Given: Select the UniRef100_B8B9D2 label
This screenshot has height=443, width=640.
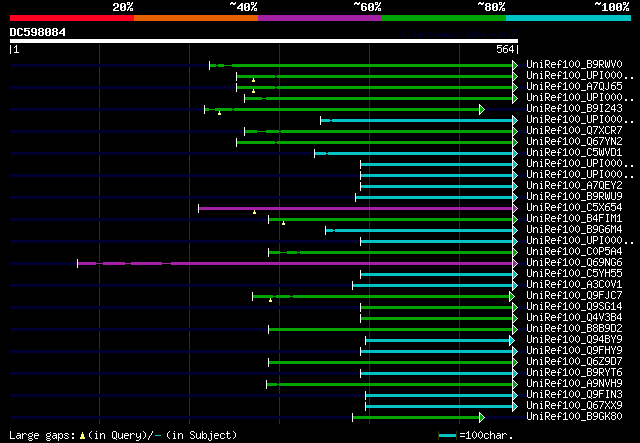Looking at the screenshot, I should click(574, 329).
